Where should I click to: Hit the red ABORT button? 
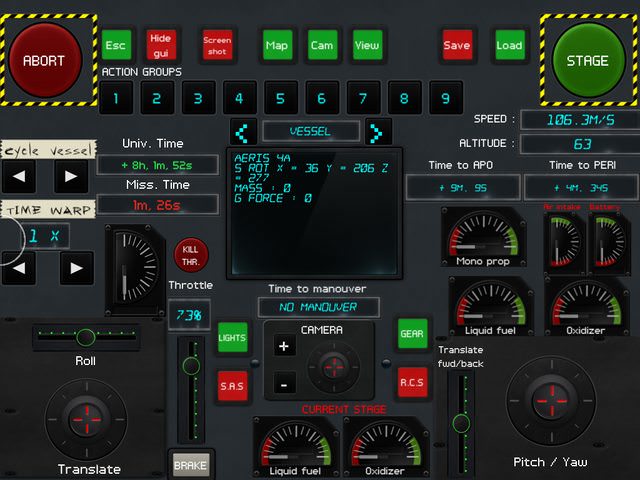[x=45, y=60]
